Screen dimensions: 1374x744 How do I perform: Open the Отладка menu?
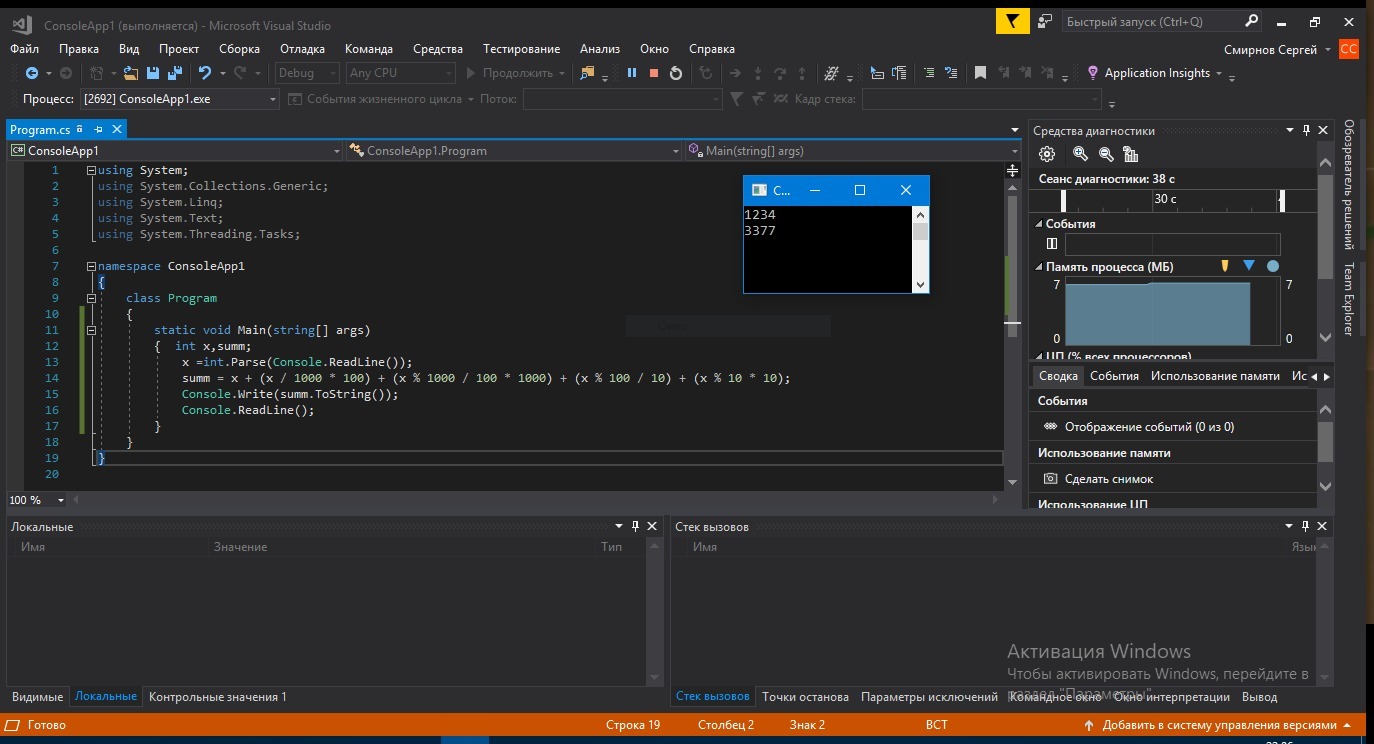(x=302, y=48)
